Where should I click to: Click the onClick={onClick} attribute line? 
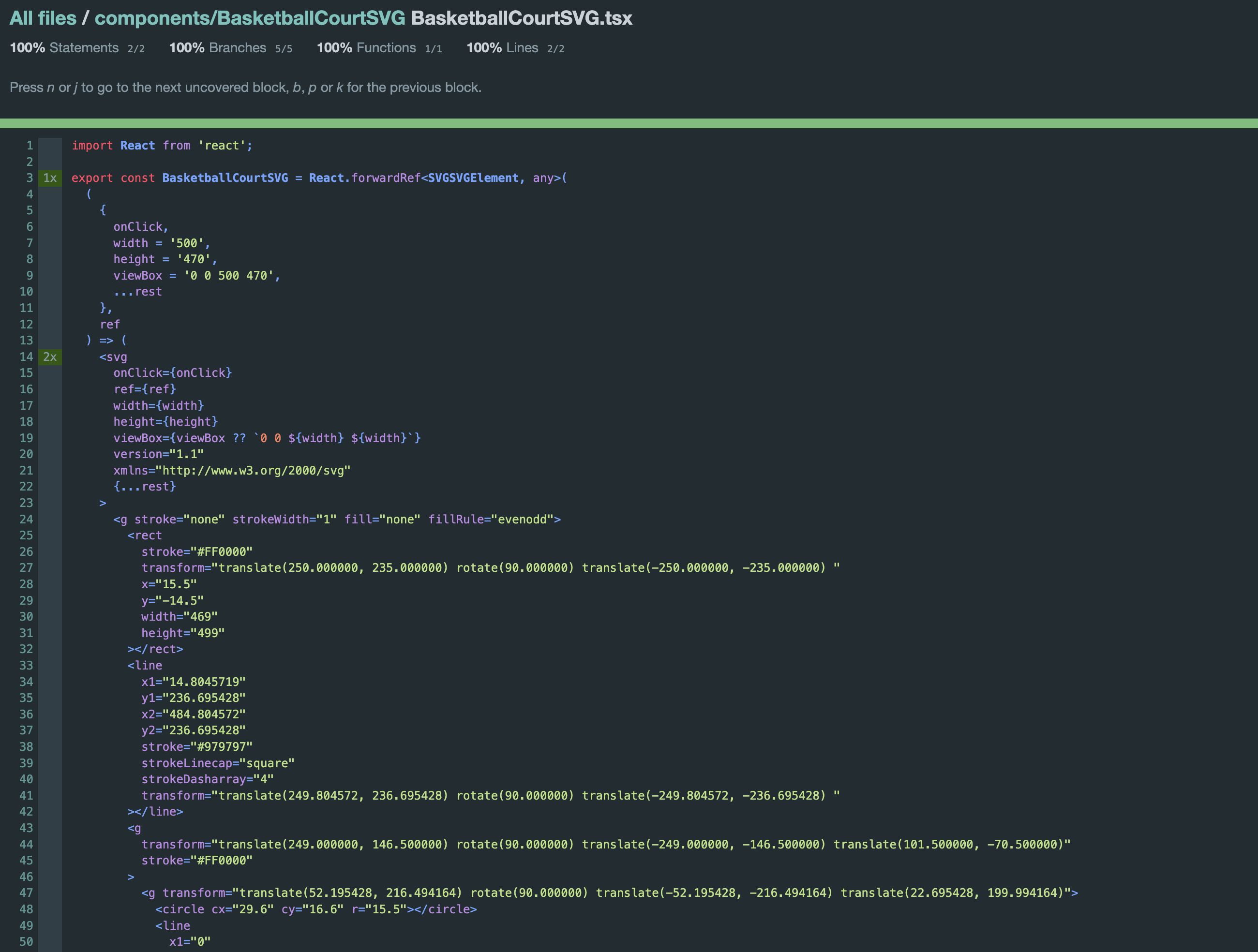(172, 373)
